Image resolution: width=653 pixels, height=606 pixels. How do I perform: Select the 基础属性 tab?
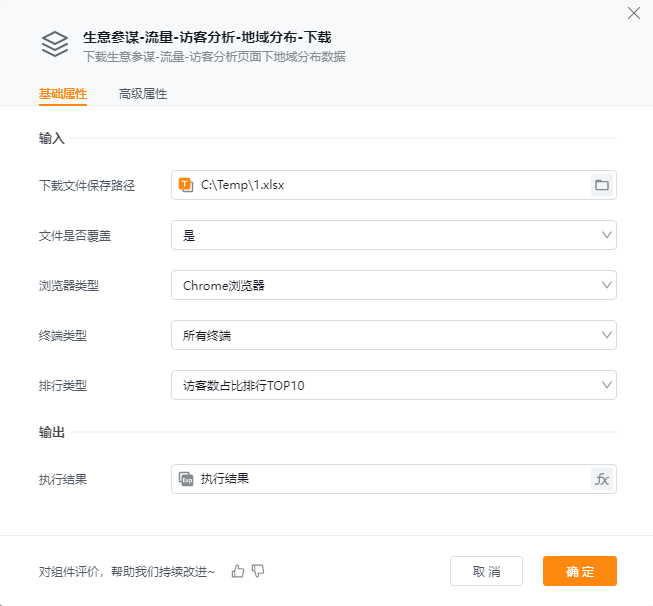point(63,94)
